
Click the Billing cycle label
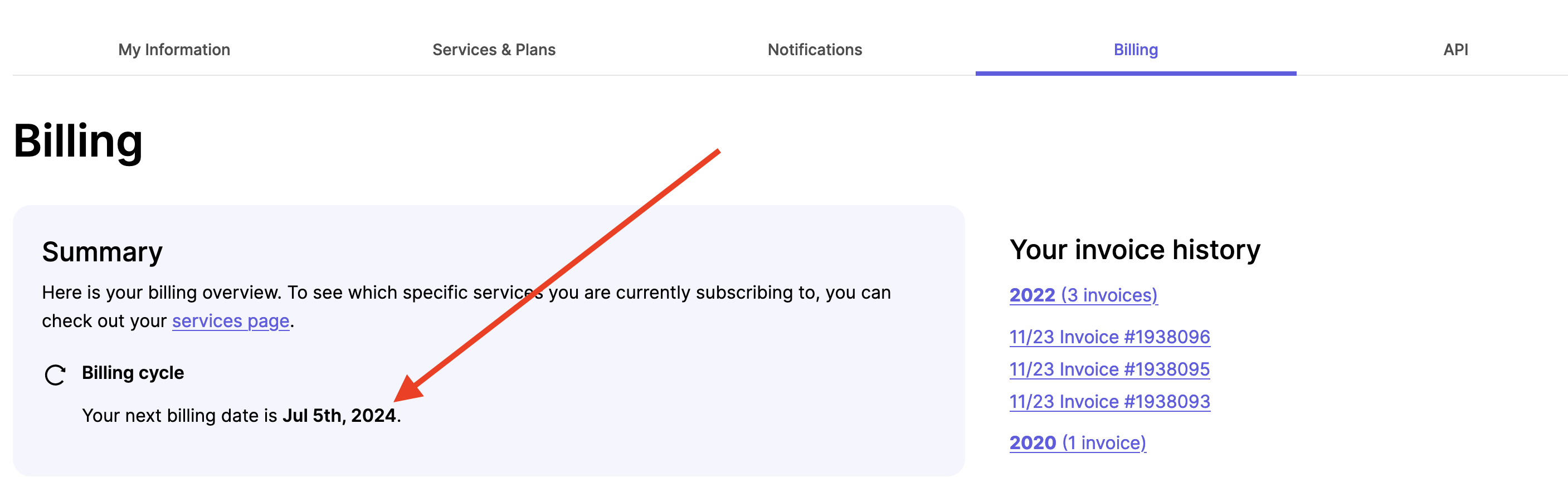tap(133, 372)
